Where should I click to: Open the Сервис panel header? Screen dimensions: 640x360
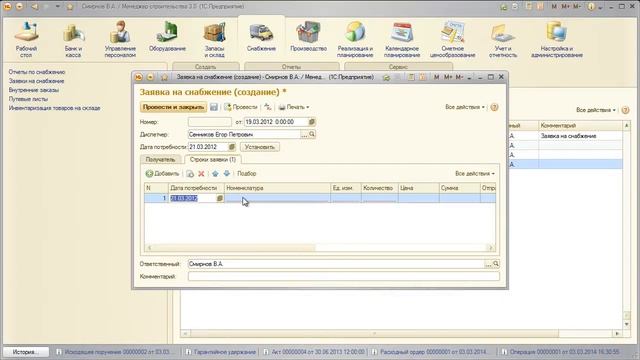point(398,66)
